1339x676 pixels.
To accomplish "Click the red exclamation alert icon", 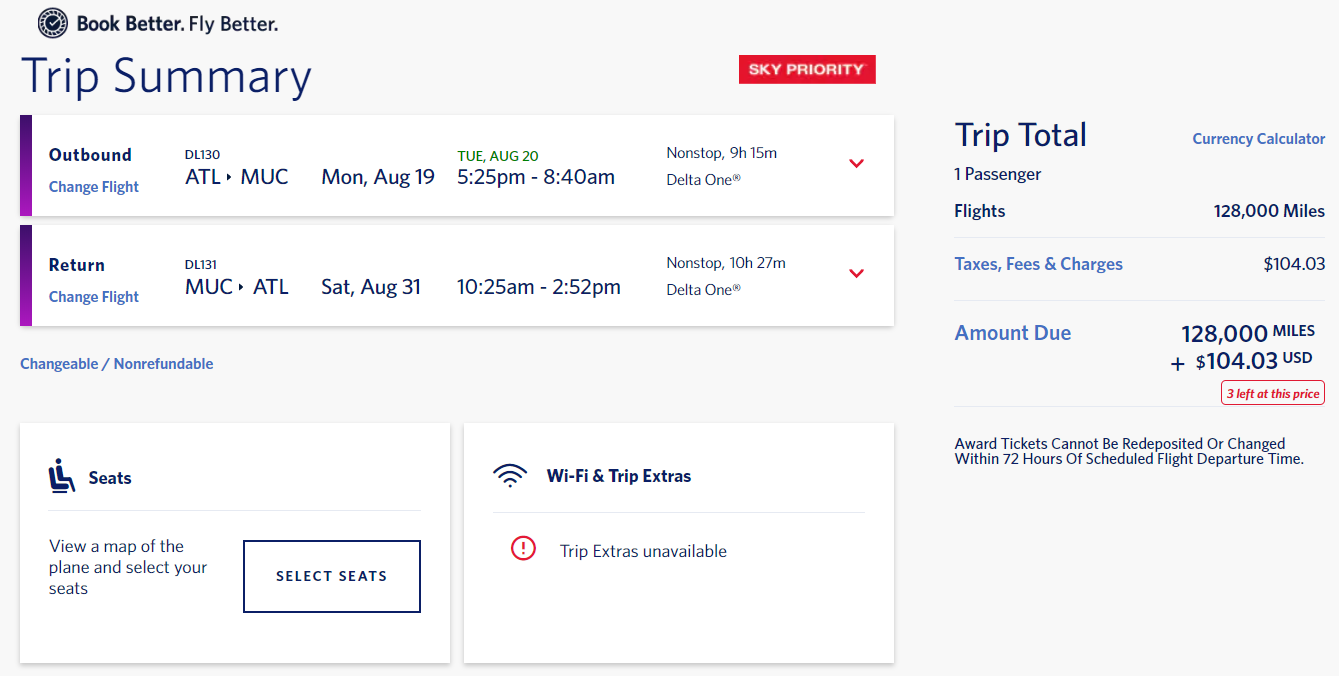I will [x=523, y=548].
